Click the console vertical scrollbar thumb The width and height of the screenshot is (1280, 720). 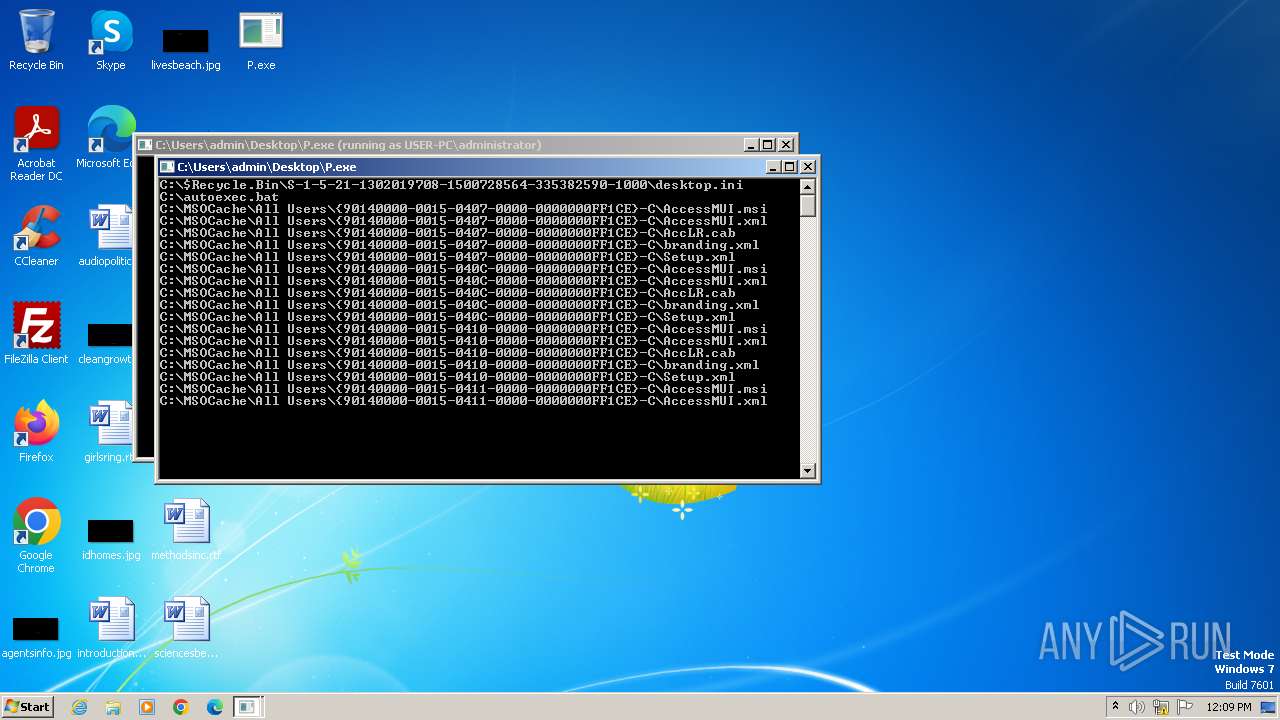click(808, 204)
